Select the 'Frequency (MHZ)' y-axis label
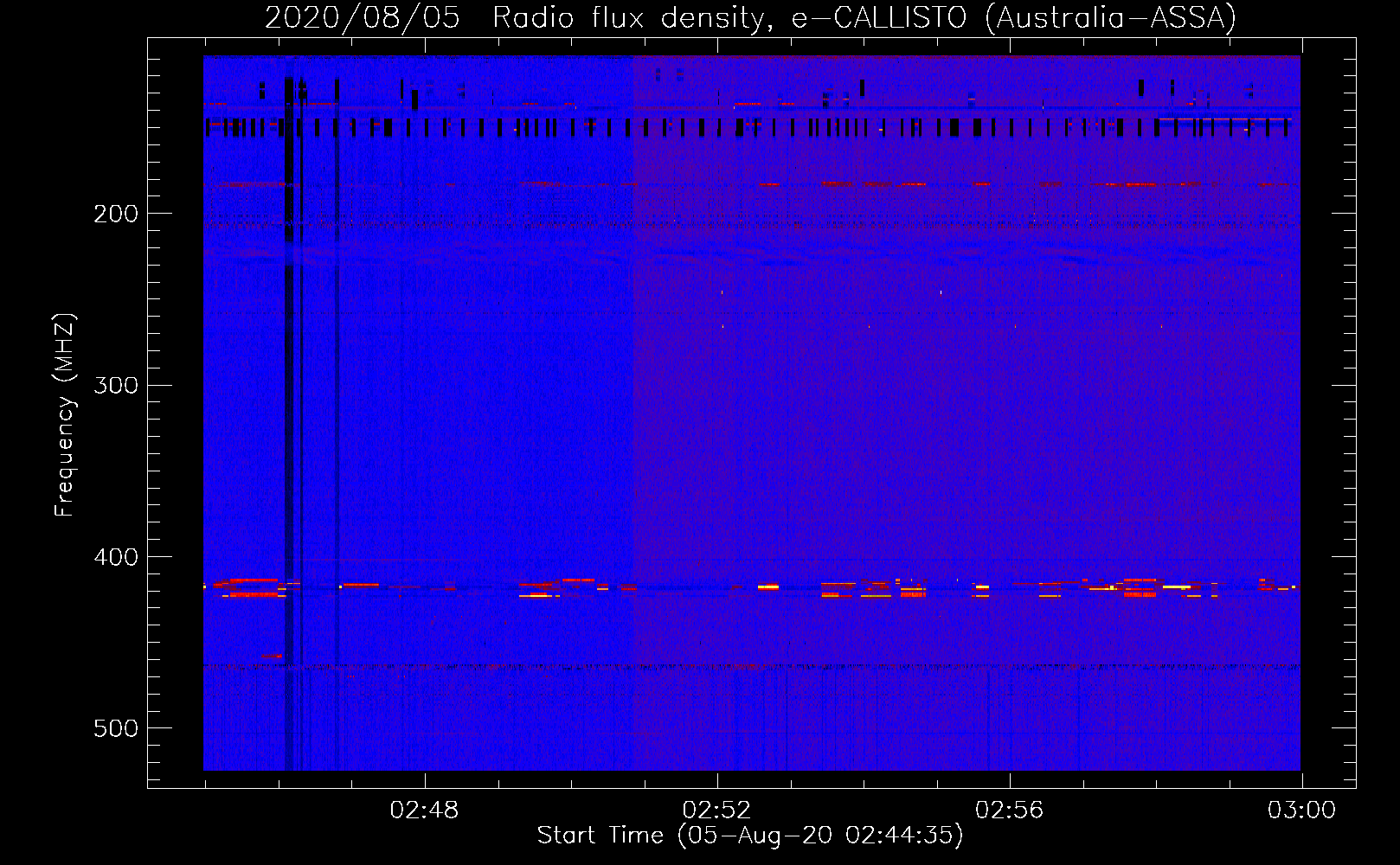Screen dimensions: 1400x865 65,415
